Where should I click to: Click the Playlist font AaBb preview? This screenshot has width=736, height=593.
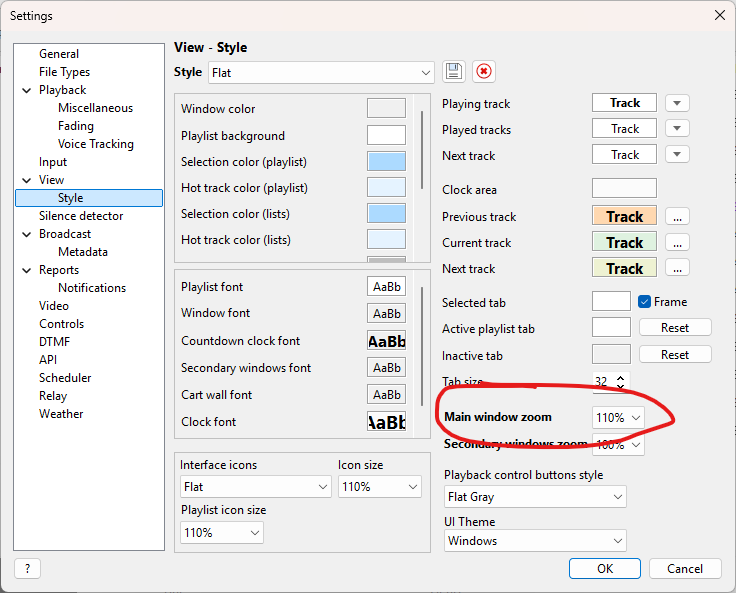click(386, 287)
